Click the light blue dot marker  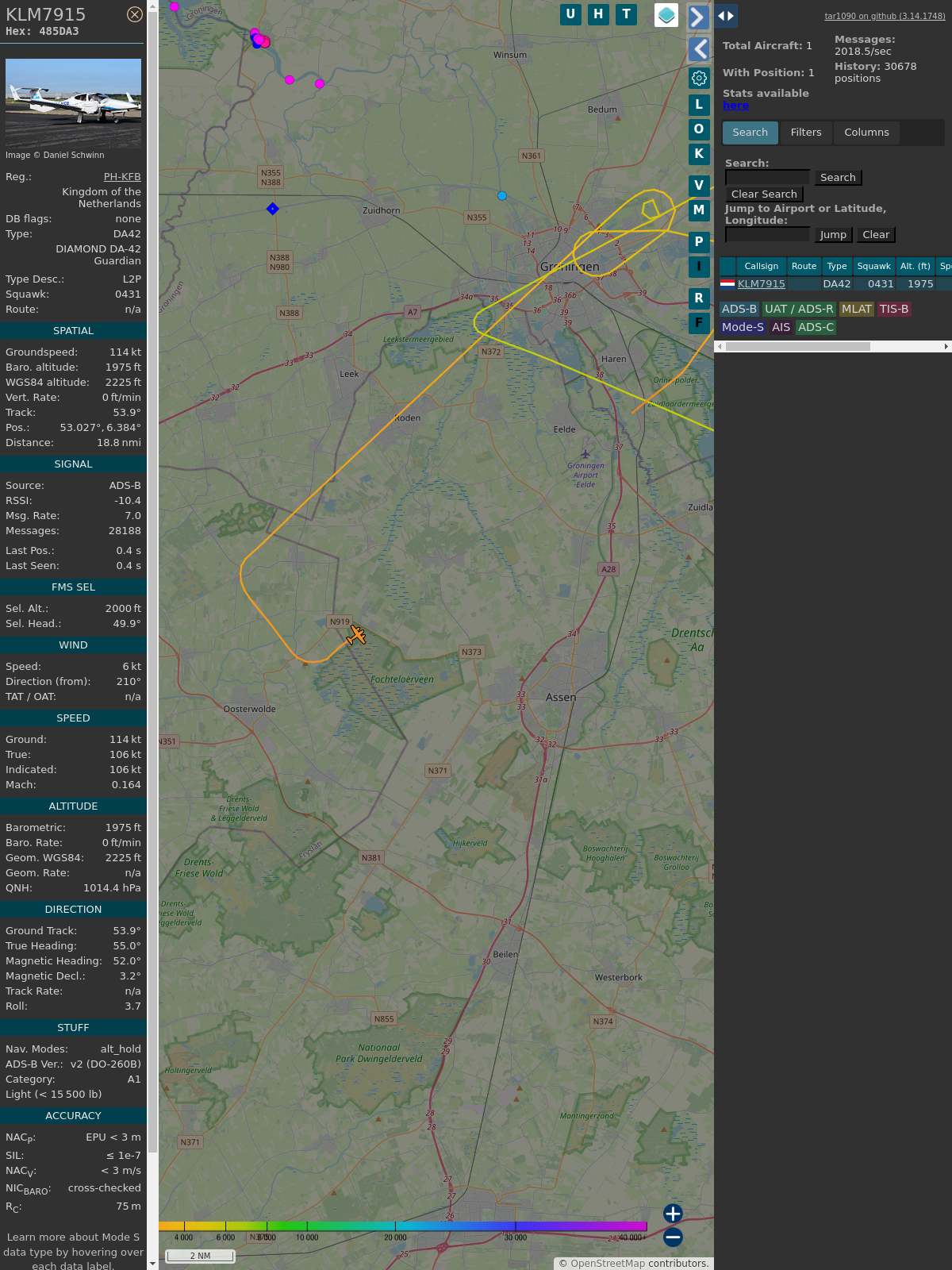click(x=501, y=195)
